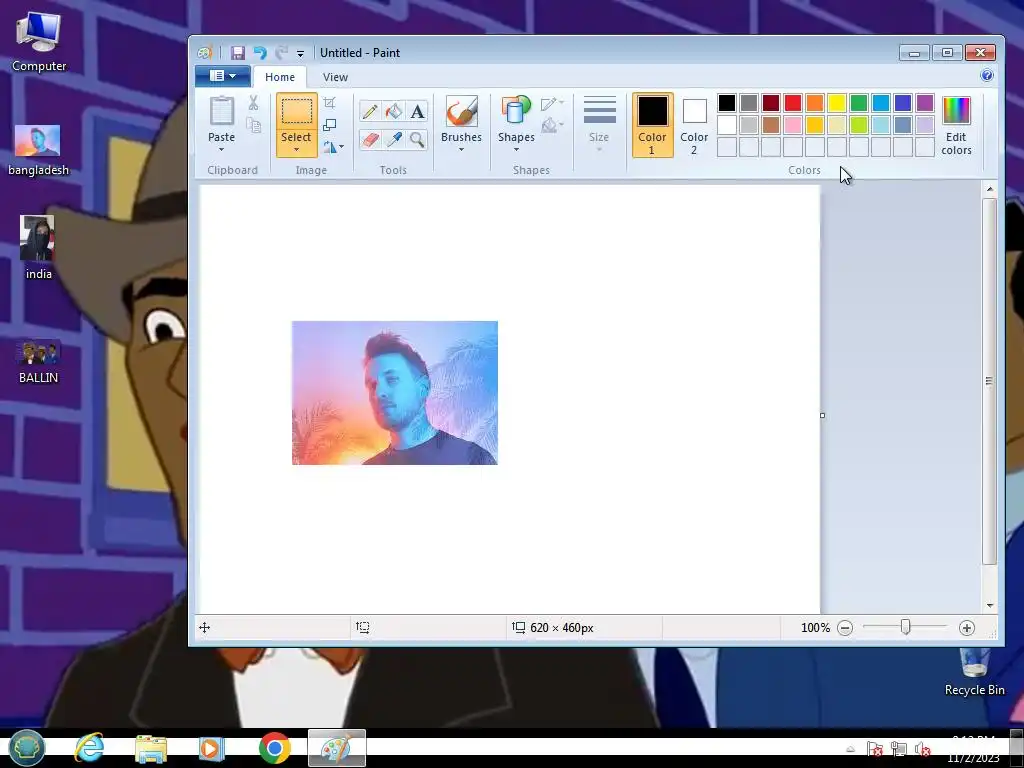Pick the orange color swatch

point(814,103)
